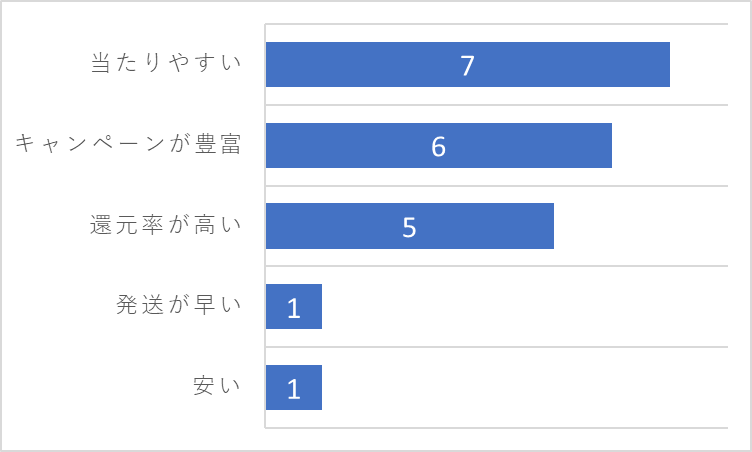
Task: Select the 安い bar with value 1
Action: [294, 388]
